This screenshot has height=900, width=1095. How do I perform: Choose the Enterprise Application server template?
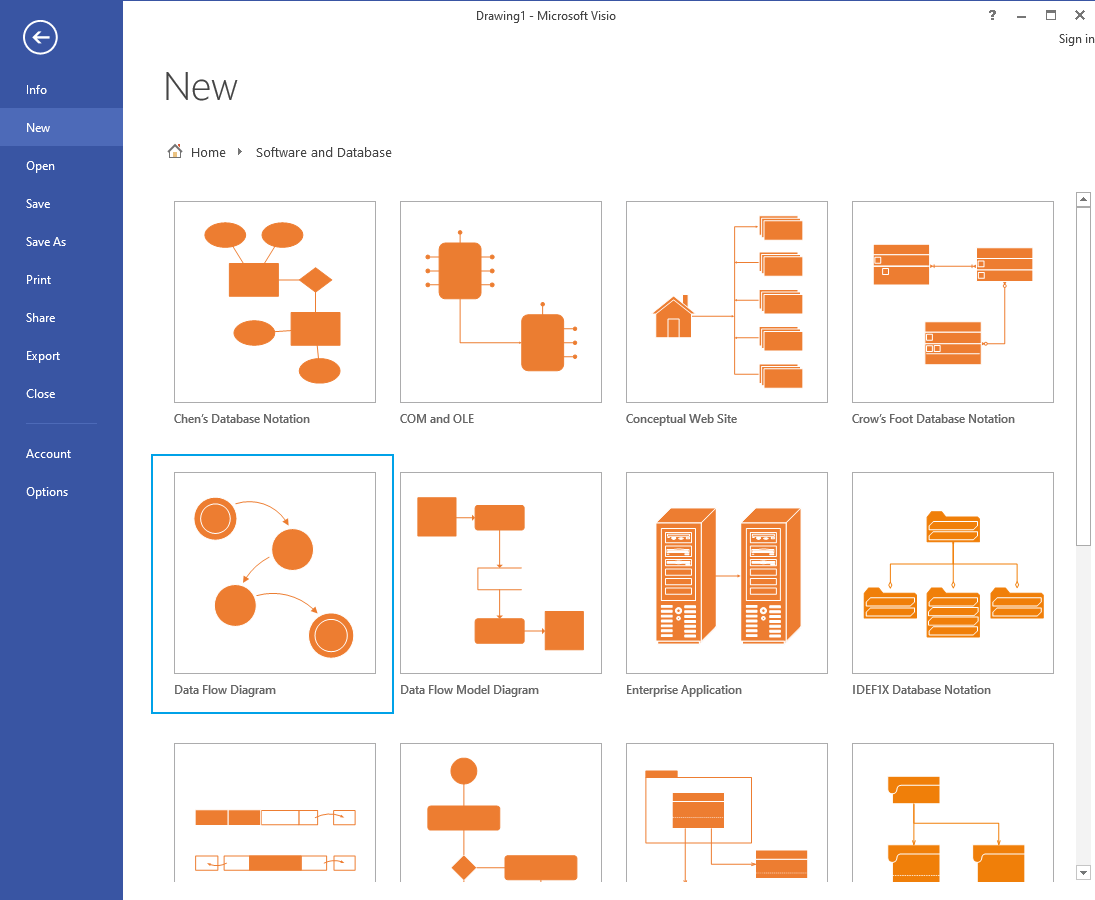[727, 573]
